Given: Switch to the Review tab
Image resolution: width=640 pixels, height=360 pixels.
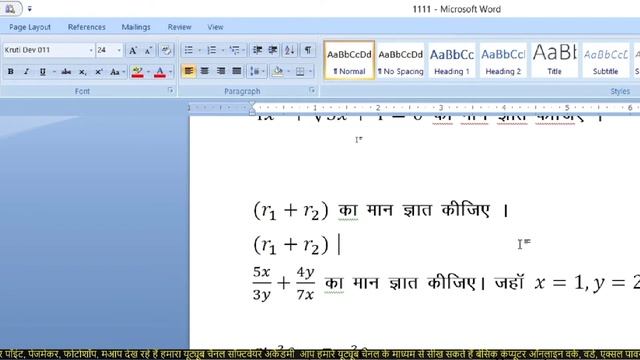Looking at the screenshot, I should (179, 27).
